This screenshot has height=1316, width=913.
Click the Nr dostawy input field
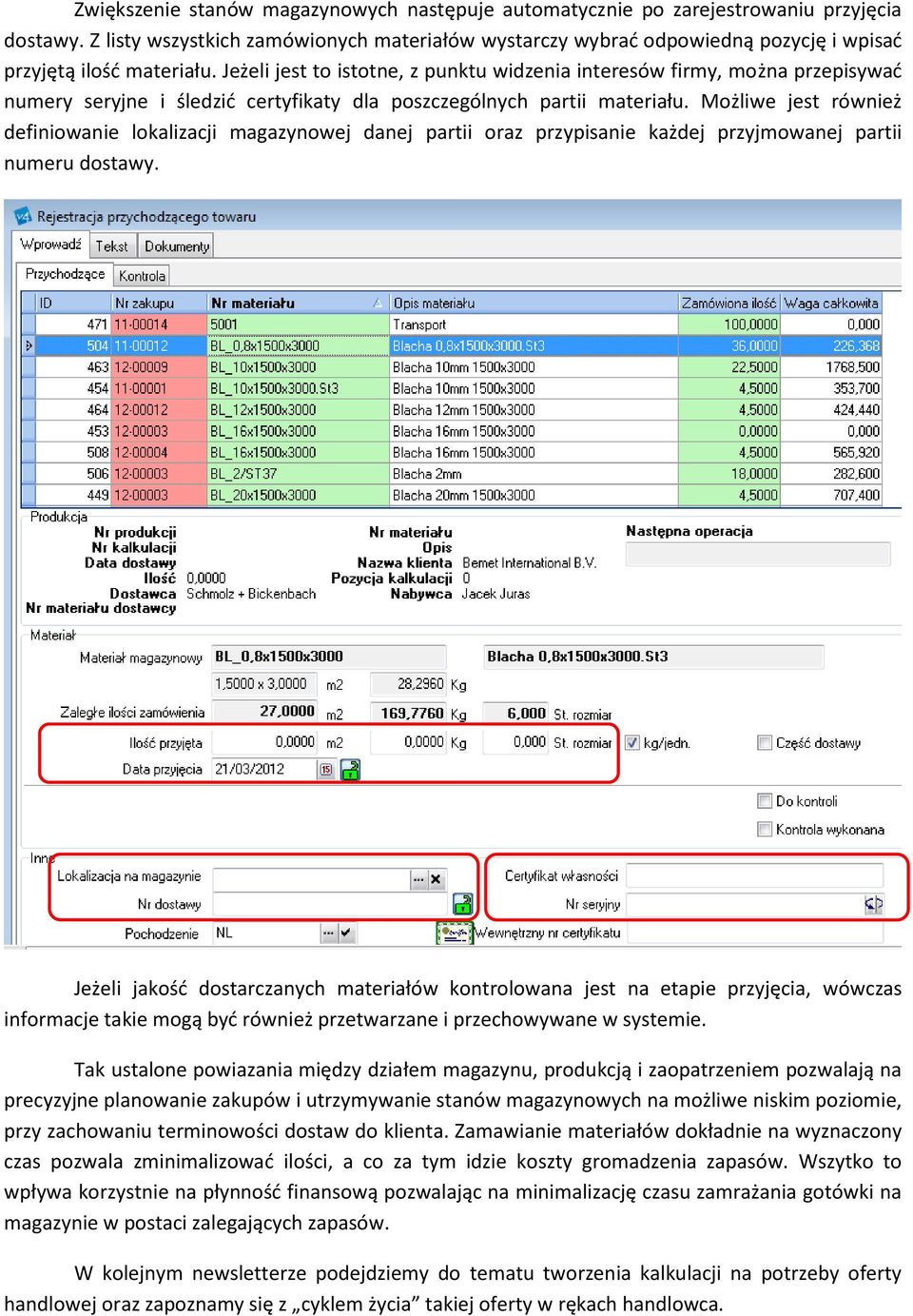[x=331, y=904]
